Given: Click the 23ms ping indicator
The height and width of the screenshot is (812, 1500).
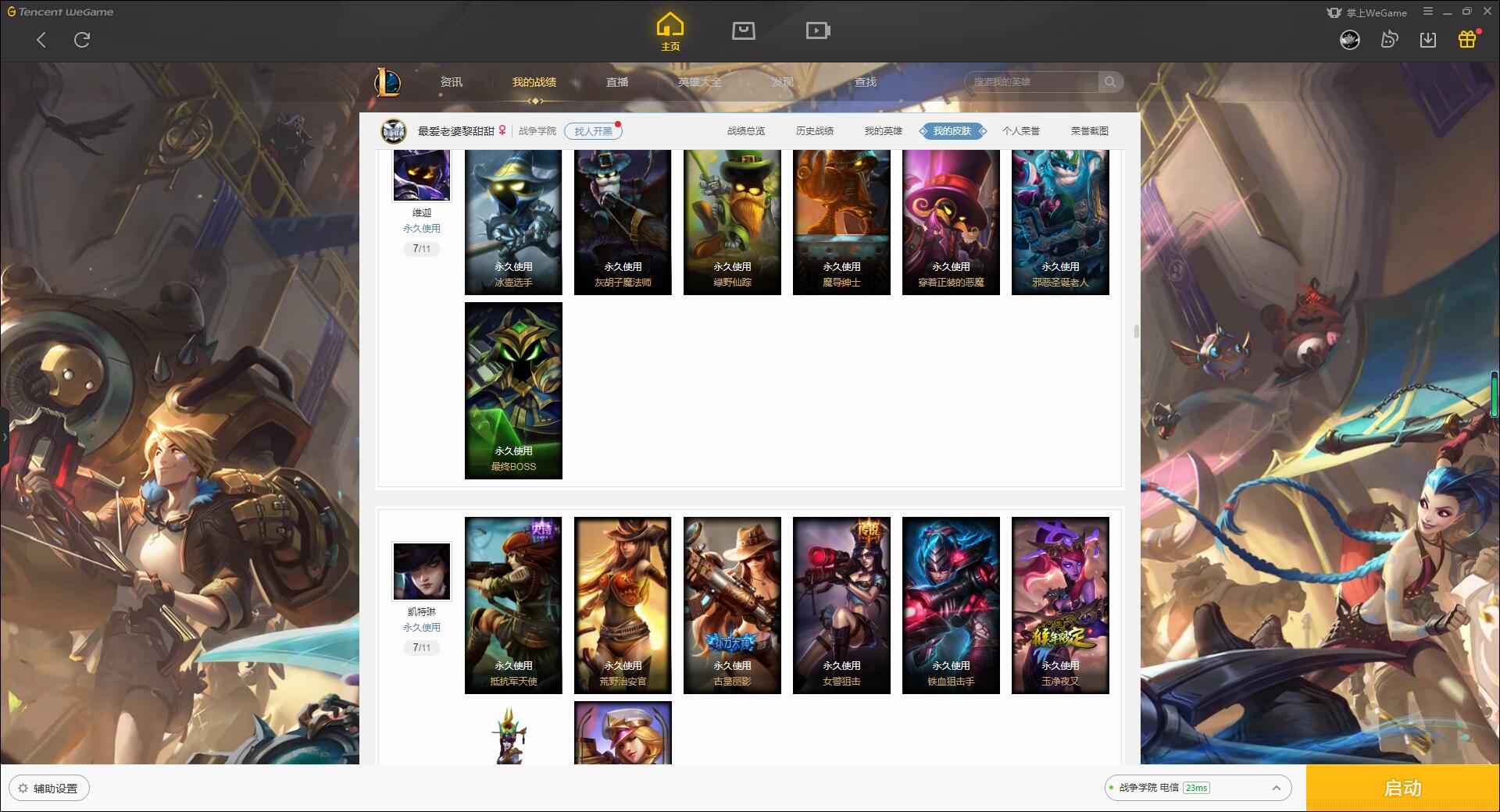Looking at the screenshot, I should [x=1196, y=788].
